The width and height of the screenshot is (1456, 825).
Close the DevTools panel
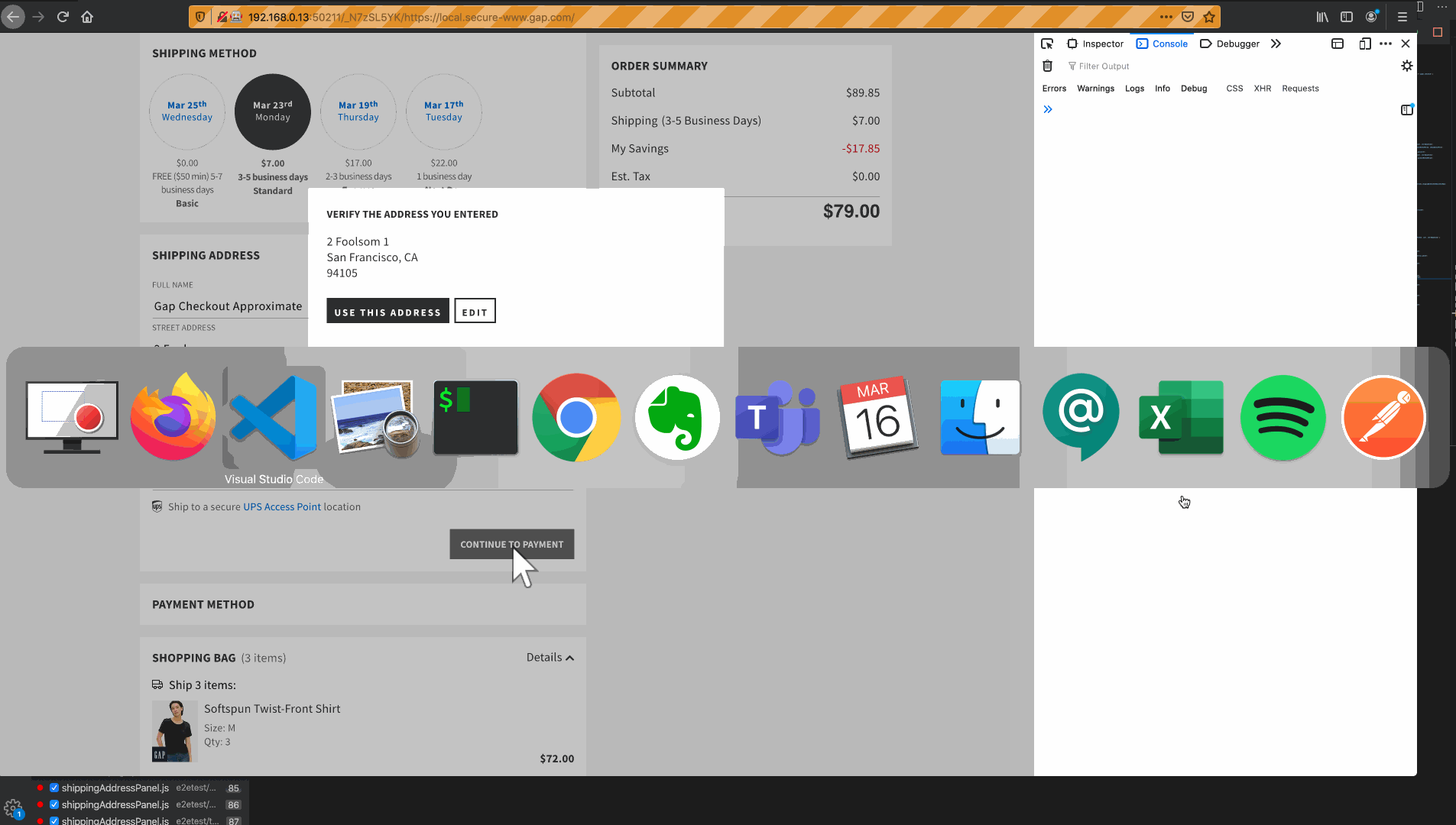(1406, 44)
